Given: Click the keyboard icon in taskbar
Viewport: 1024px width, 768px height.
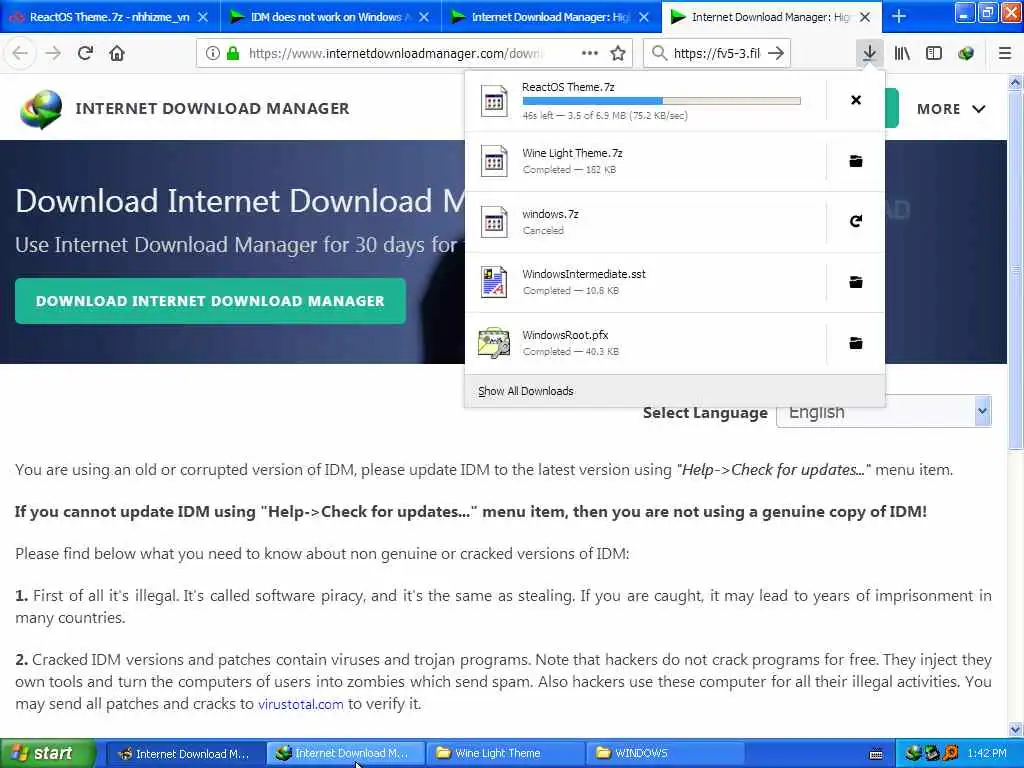Looking at the screenshot, I should [x=876, y=754].
